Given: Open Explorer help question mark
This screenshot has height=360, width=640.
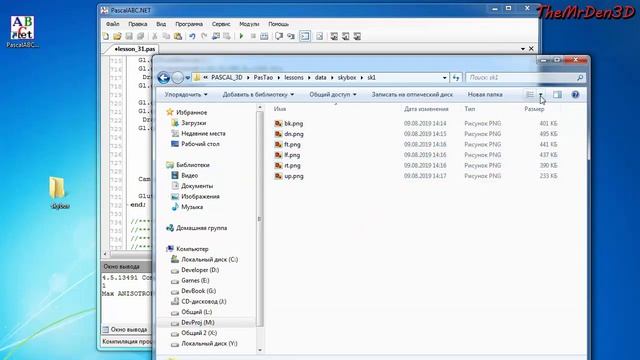Looking at the screenshot, I should click(x=575, y=95).
